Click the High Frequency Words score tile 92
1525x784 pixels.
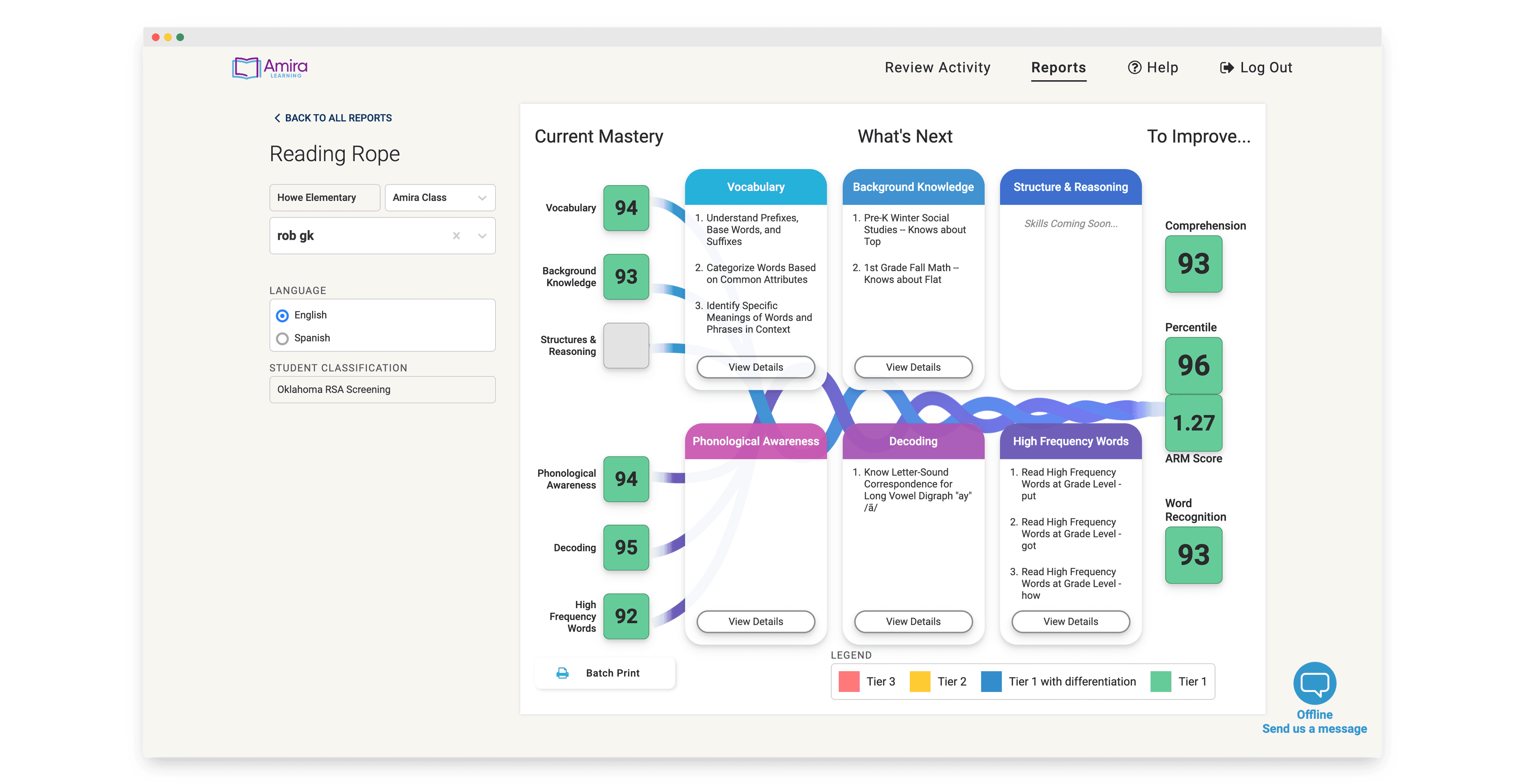click(626, 616)
